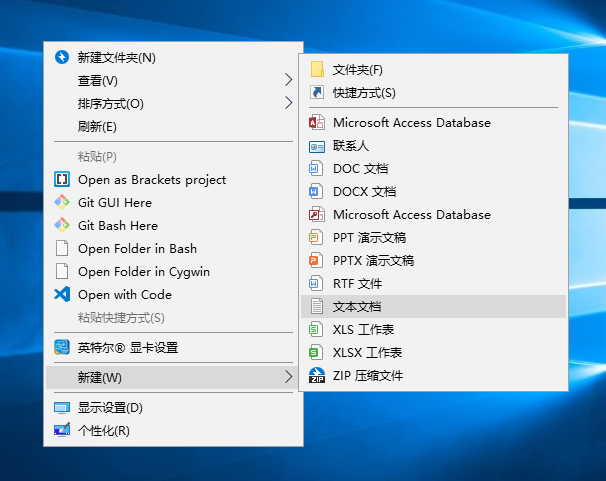
Task: Open 显示设置(D) display settings
Action: coord(110,408)
